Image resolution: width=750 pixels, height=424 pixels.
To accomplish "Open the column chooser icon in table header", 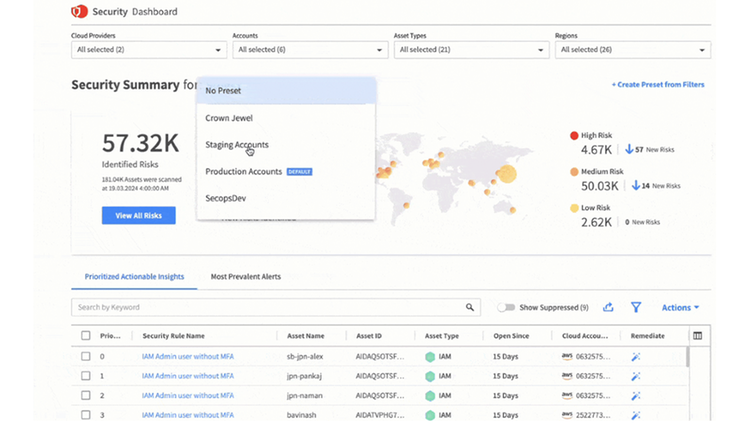I will click(x=697, y=336).
